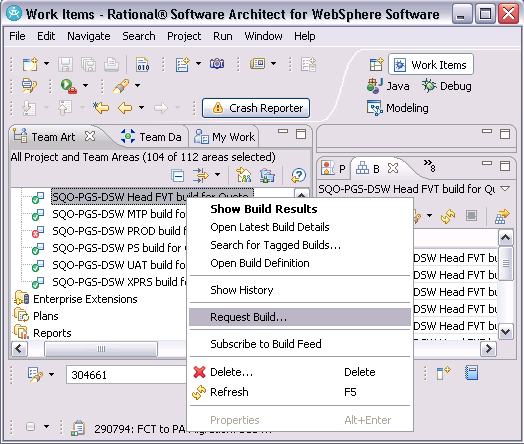The width and height of the screenshot is (524, 444).
Task: Switch to the Java perspective
Action: [x=388, y=86]
